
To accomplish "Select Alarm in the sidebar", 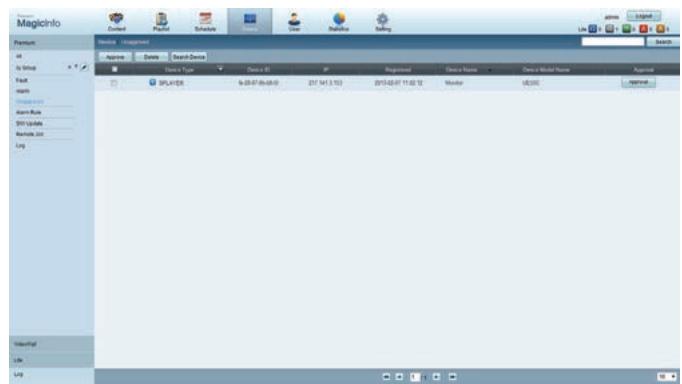I will [23, 91].
